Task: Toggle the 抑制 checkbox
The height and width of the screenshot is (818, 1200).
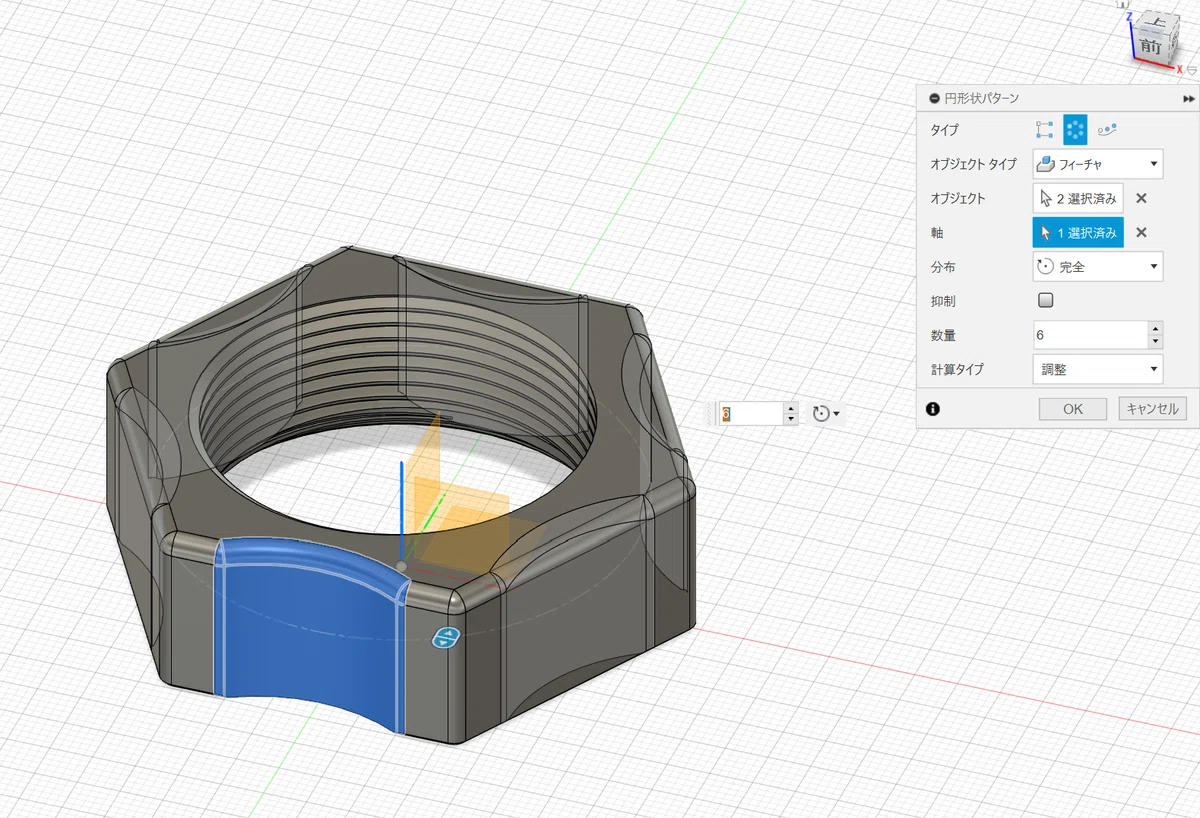Action: coord(1046,300)
